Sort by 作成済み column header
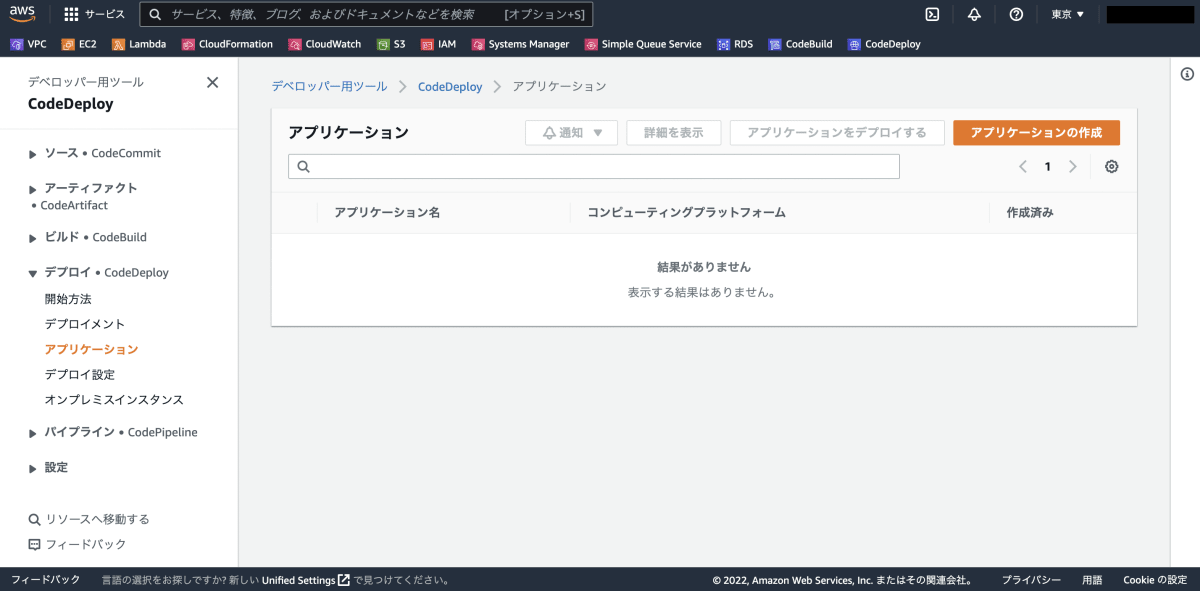The image size is (1200, 591). tap(1030, 213)
